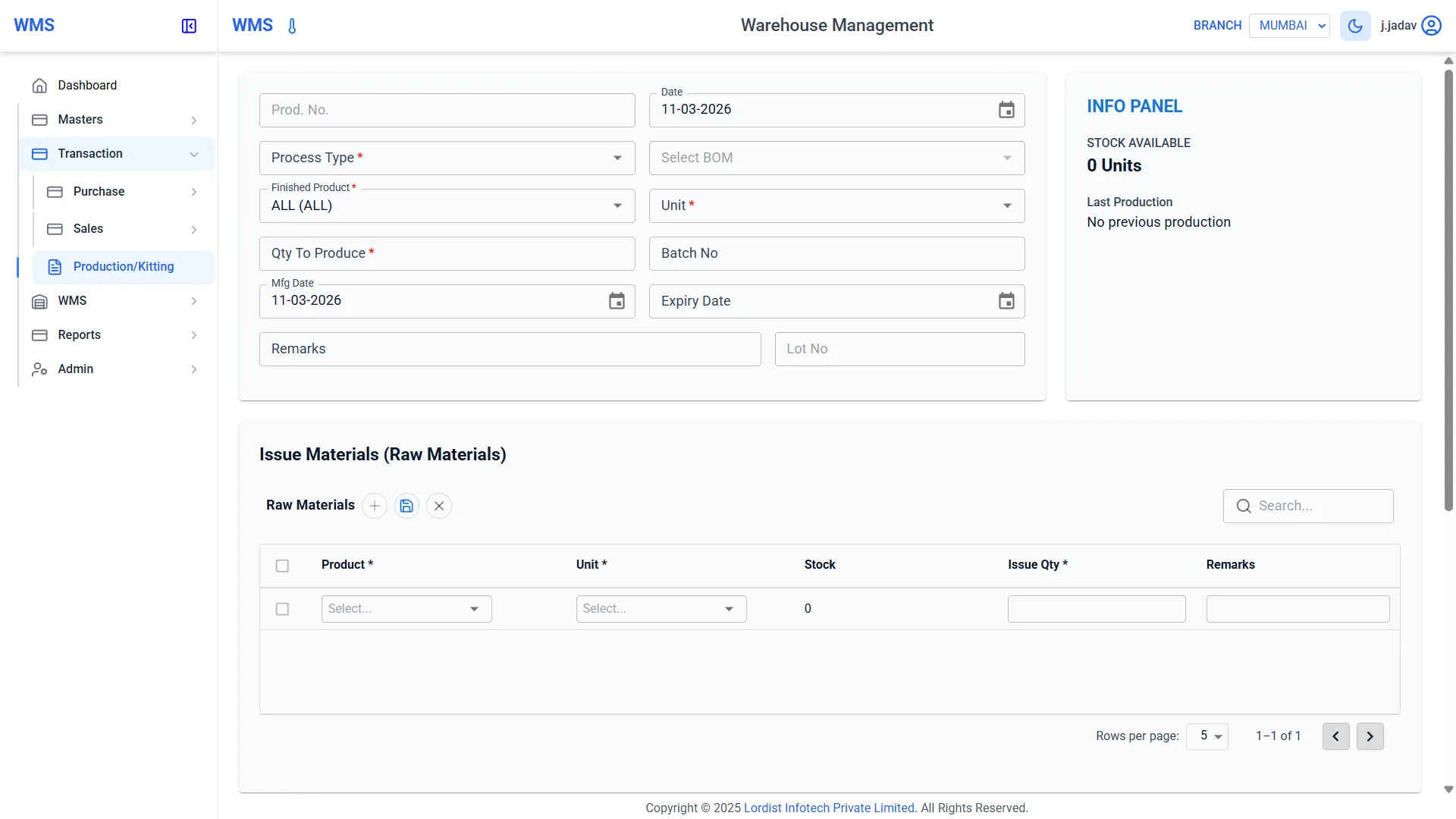Image resolution: width=1456 pixels, height=819 pixels.
Task: Expand the Admin menu chevron
Action: pyautogui.click(x=194, y=370)
